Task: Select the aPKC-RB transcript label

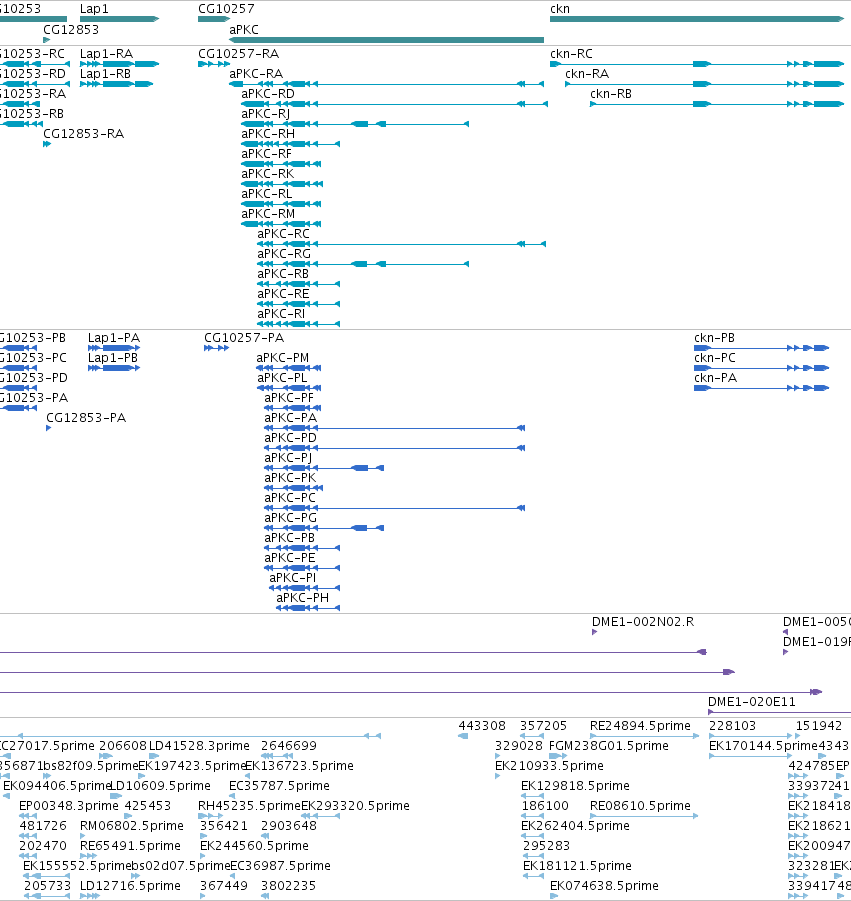Action: click(x=283, y=274)
